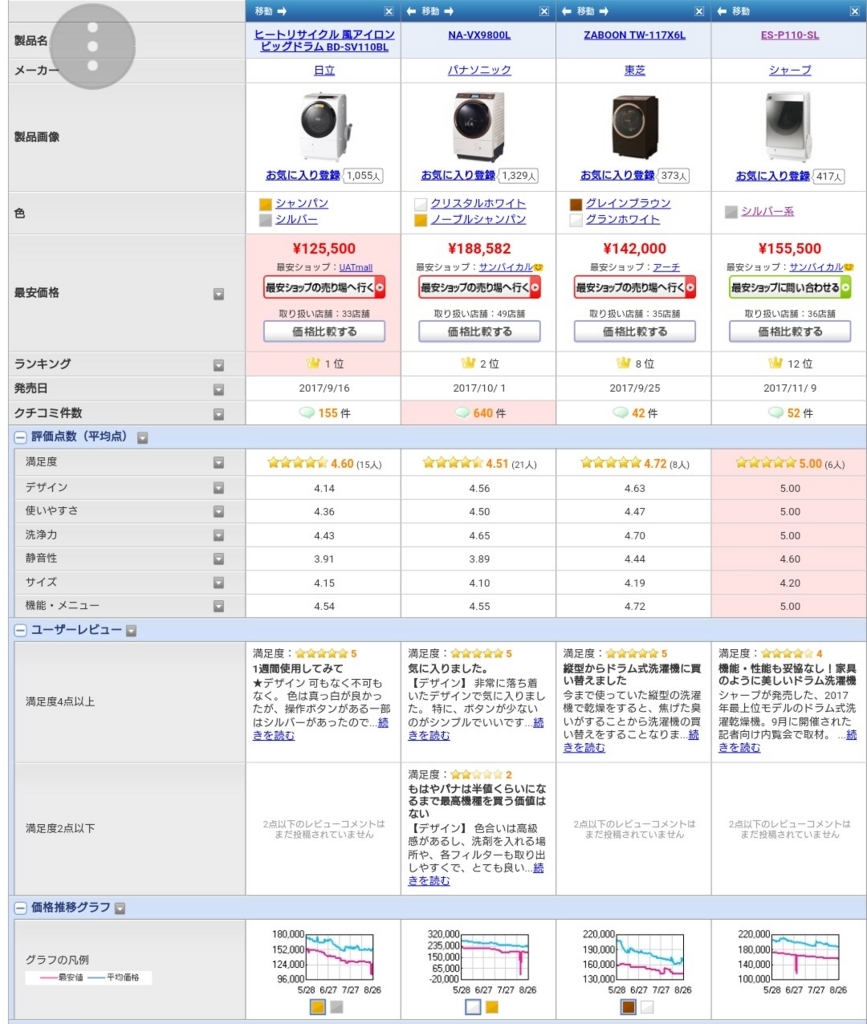Click Toshiba brown washing machine image

(x=635, y=126)
